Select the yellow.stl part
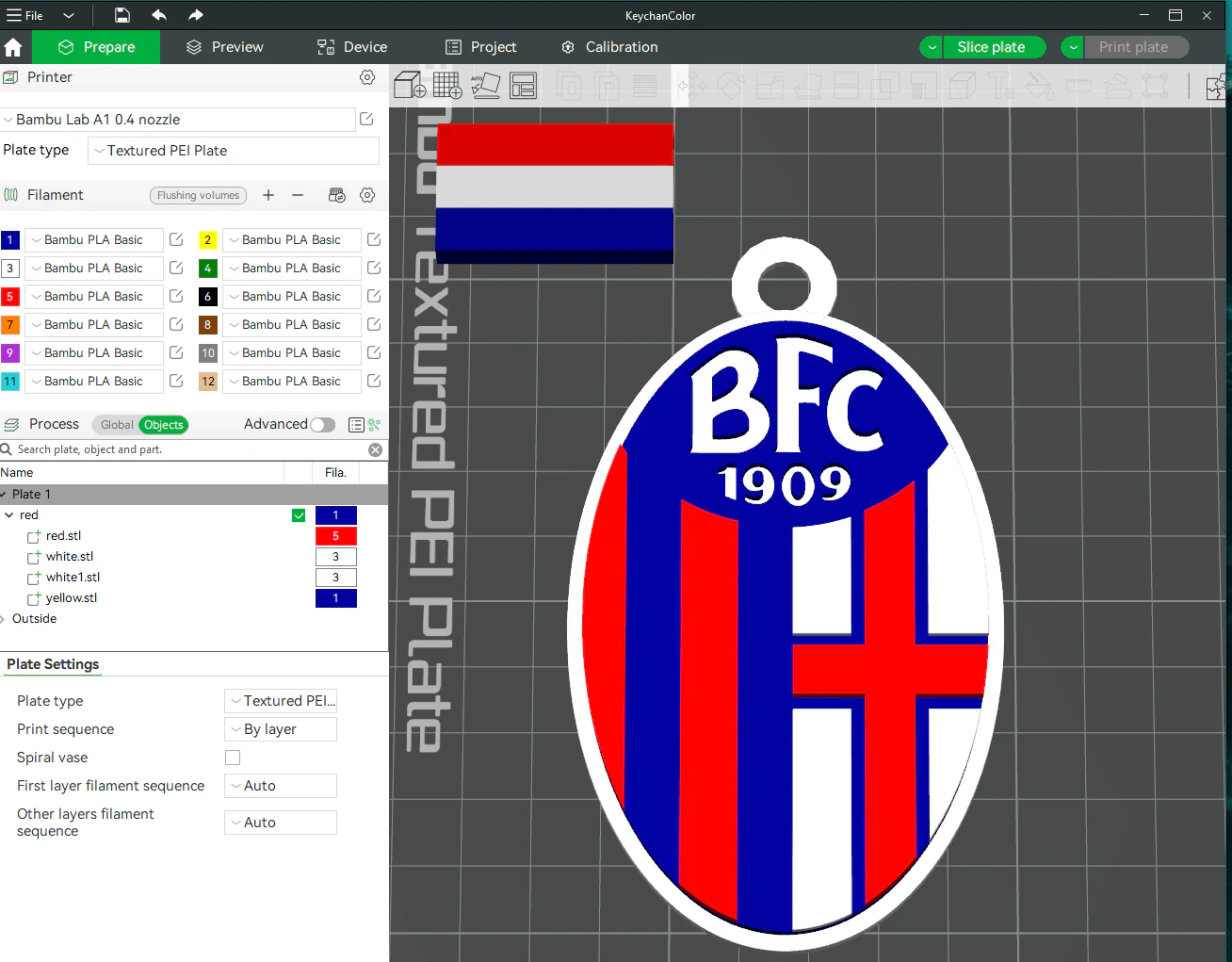This screenshot has height=962, width=1232. 72,598
